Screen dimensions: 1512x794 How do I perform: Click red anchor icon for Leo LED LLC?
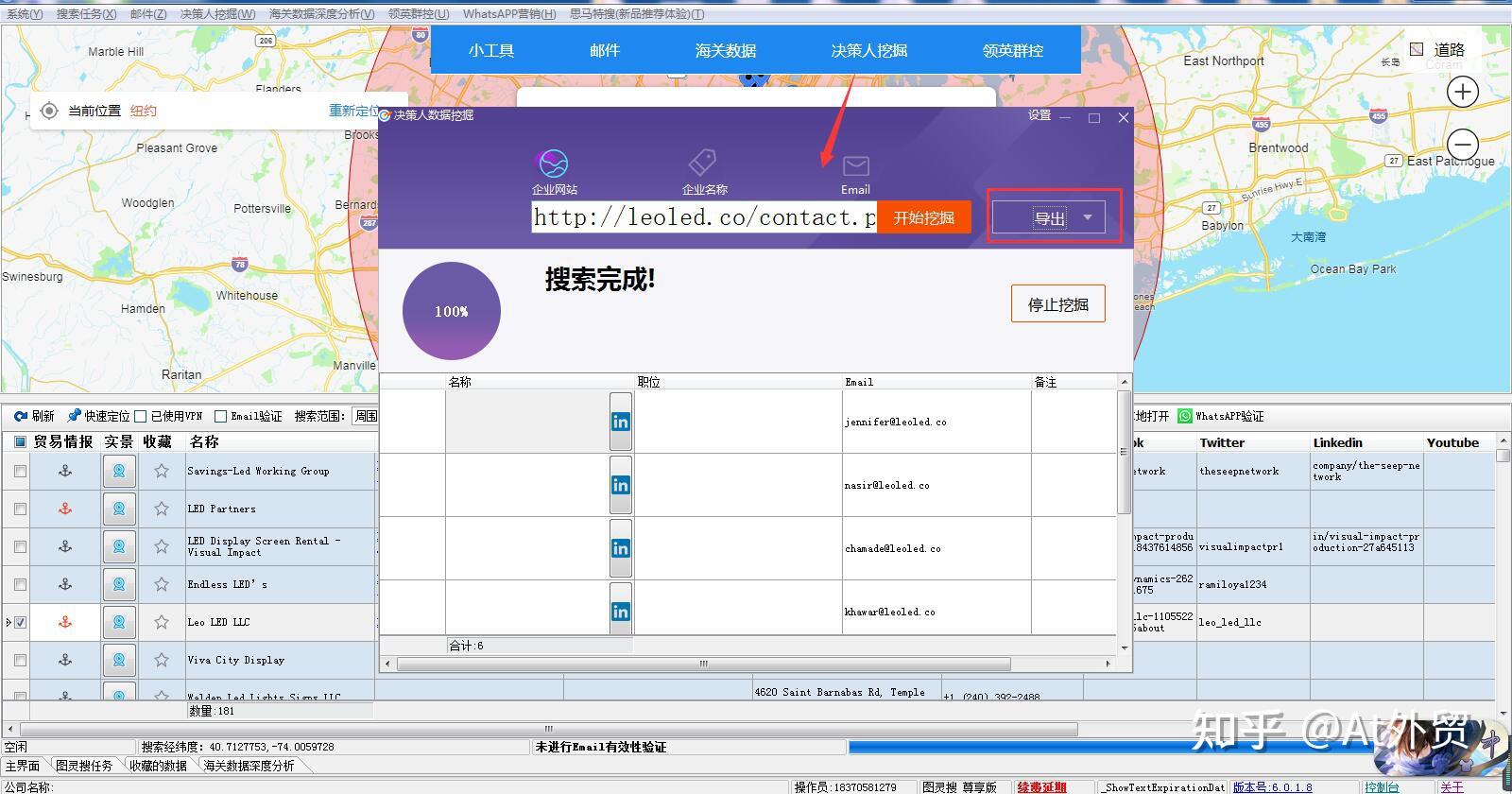(65, 622)
